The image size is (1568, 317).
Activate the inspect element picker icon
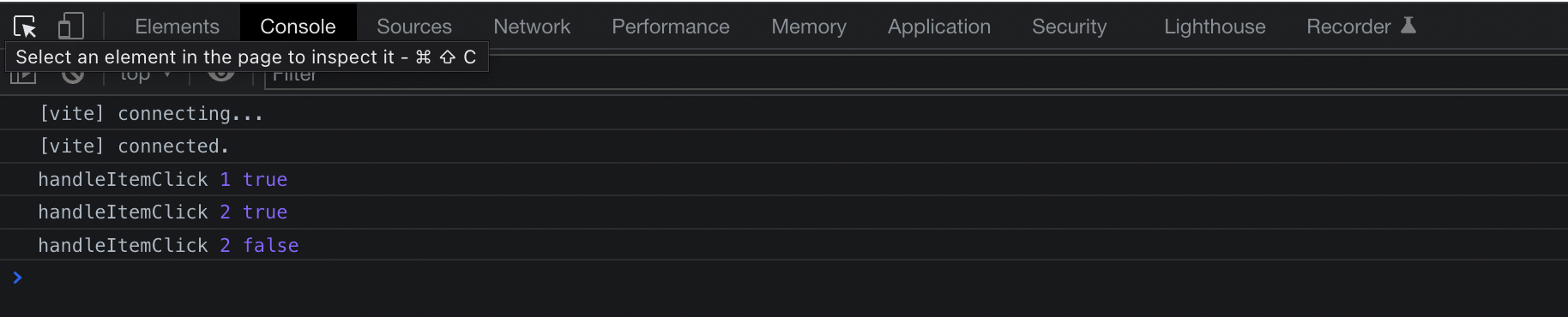[25, 27]
